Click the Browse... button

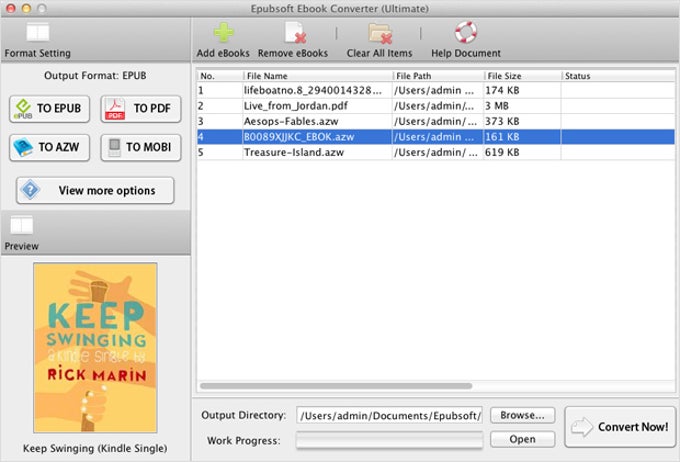(523, 415)
